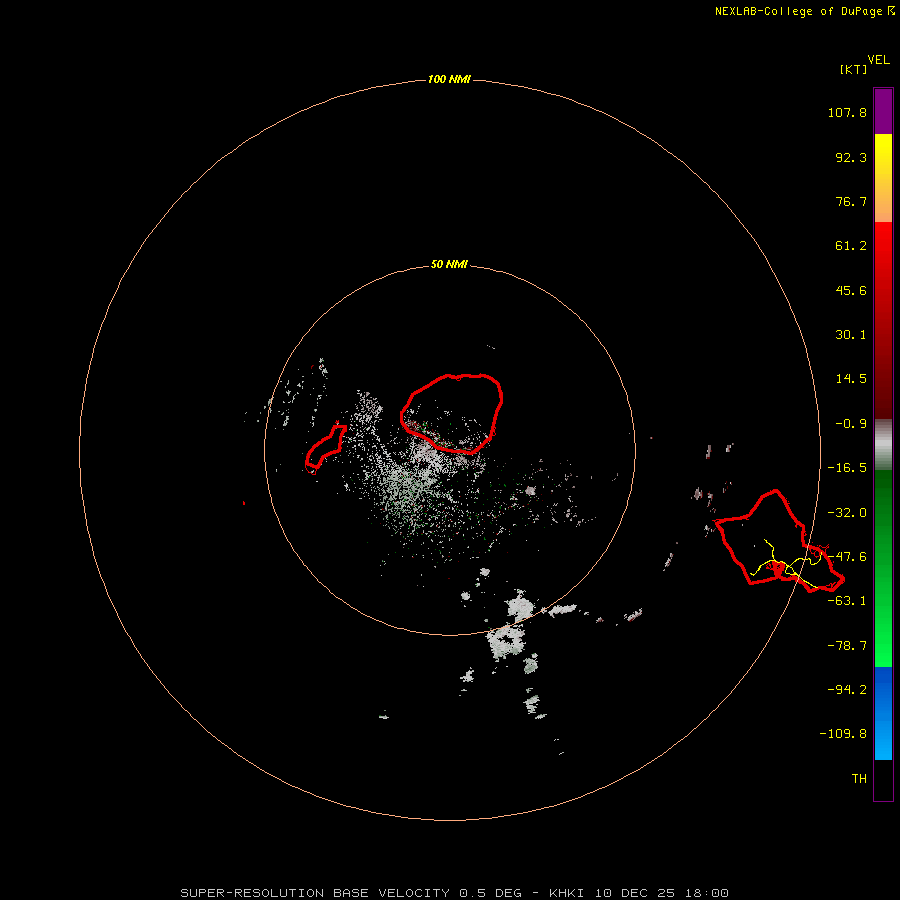Viewport: 900px width, 900px height.
Task: Click the TH legend label
Action: [859, 779]
